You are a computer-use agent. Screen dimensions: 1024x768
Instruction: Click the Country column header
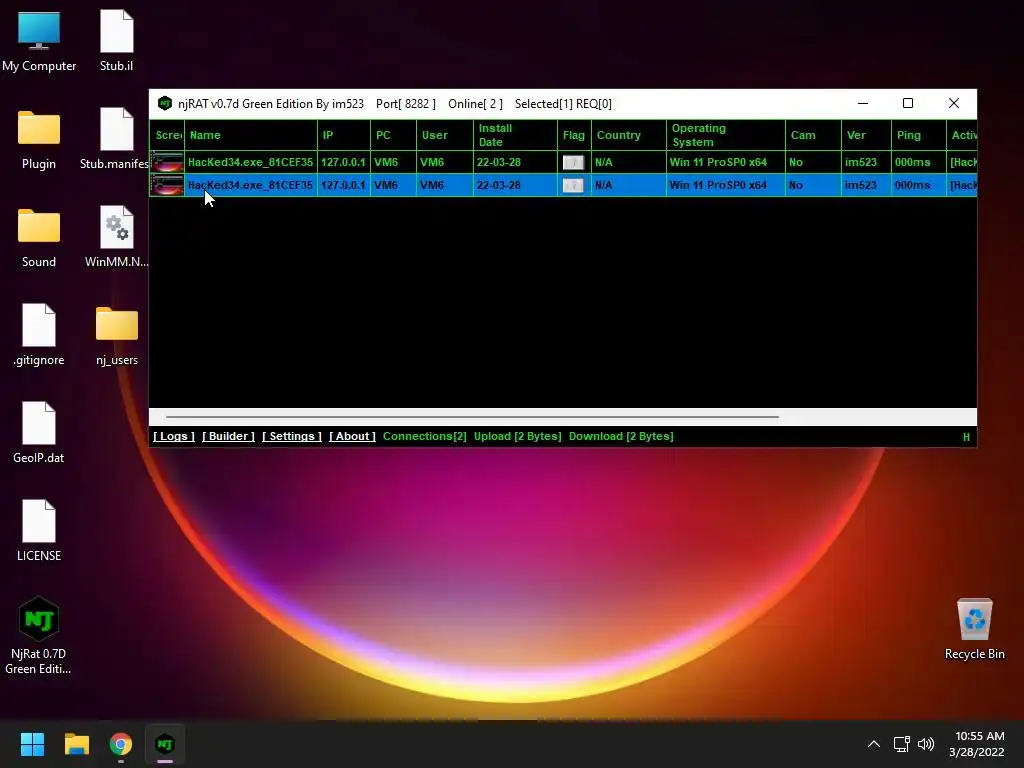click(629, 135)
